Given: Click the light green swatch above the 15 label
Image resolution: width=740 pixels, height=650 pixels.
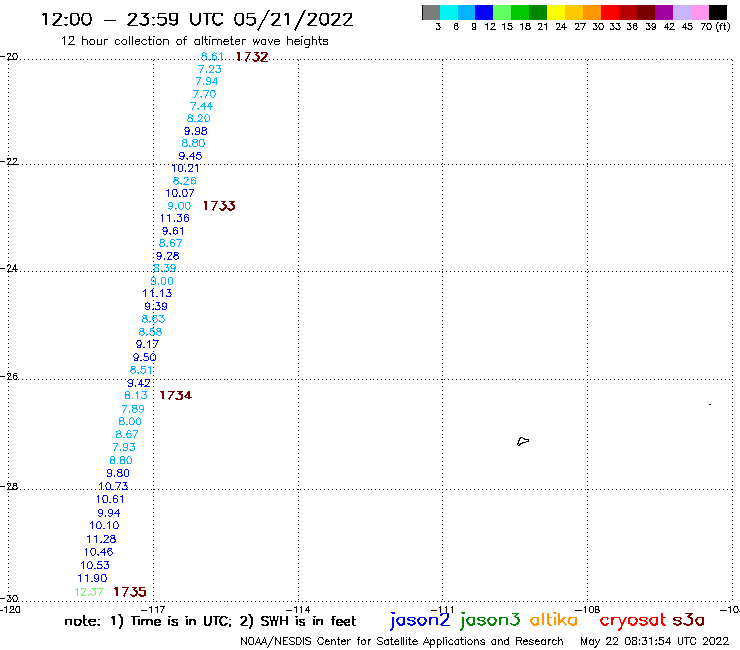Looking at the screenshot, I should point(502,12).
